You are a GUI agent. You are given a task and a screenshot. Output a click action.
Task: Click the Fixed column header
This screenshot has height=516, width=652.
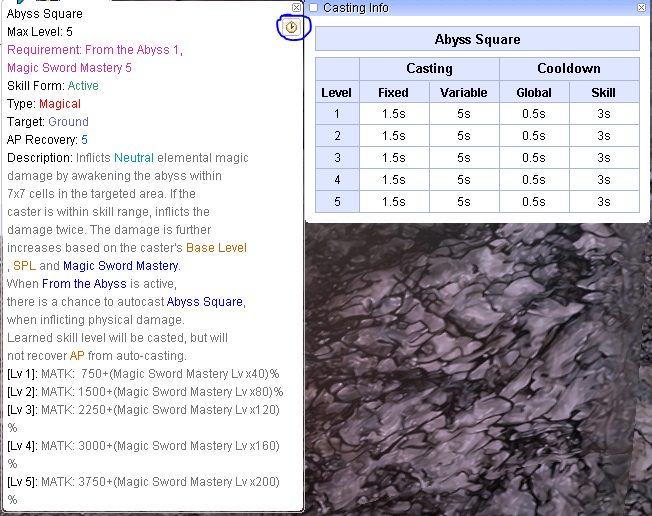click(x=393, y=93)
